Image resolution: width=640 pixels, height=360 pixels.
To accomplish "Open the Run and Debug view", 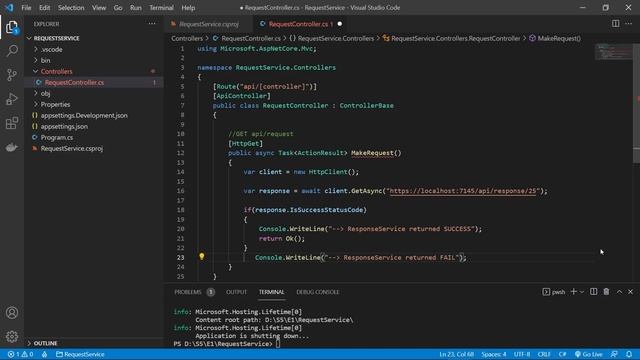I will [x=12, y=99].
